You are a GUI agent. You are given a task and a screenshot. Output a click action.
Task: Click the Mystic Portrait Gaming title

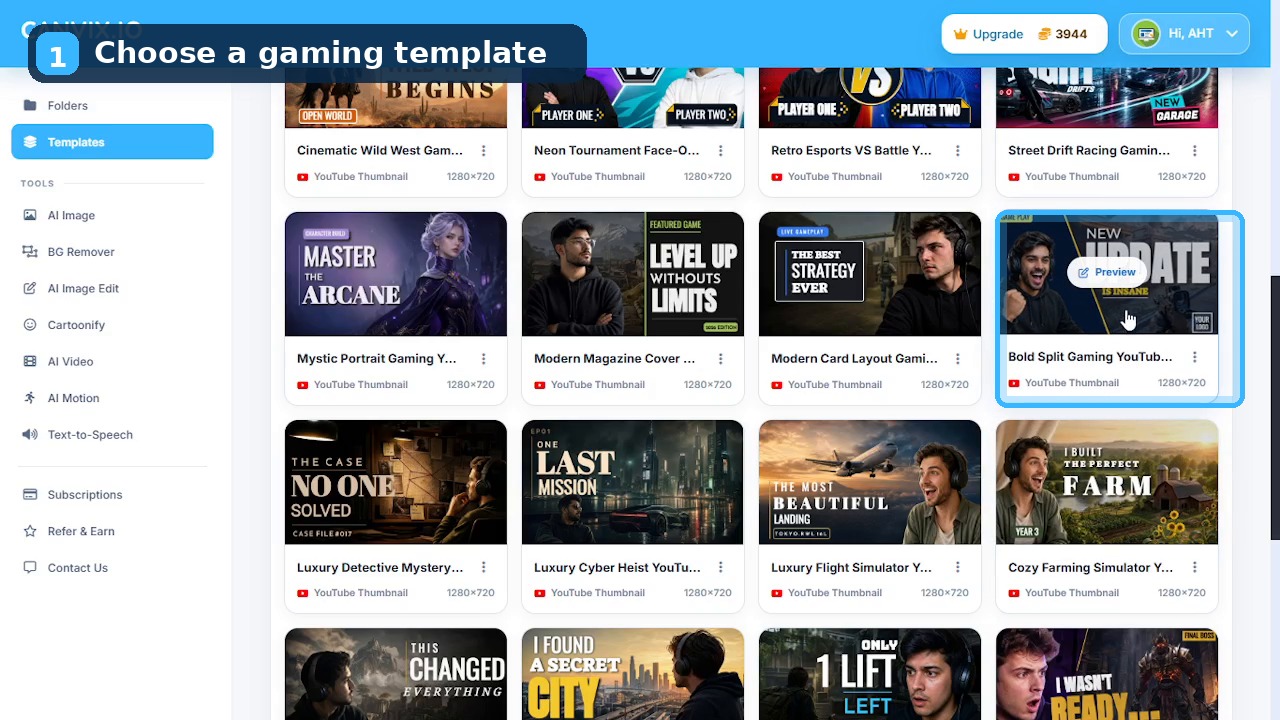[377, 359]
